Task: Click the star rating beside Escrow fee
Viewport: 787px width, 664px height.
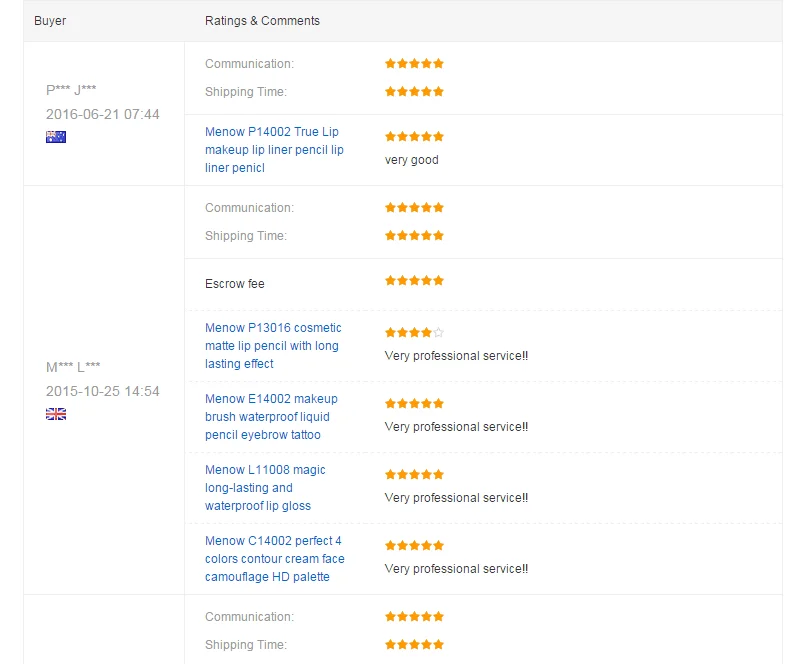Action: pos(414,280)
